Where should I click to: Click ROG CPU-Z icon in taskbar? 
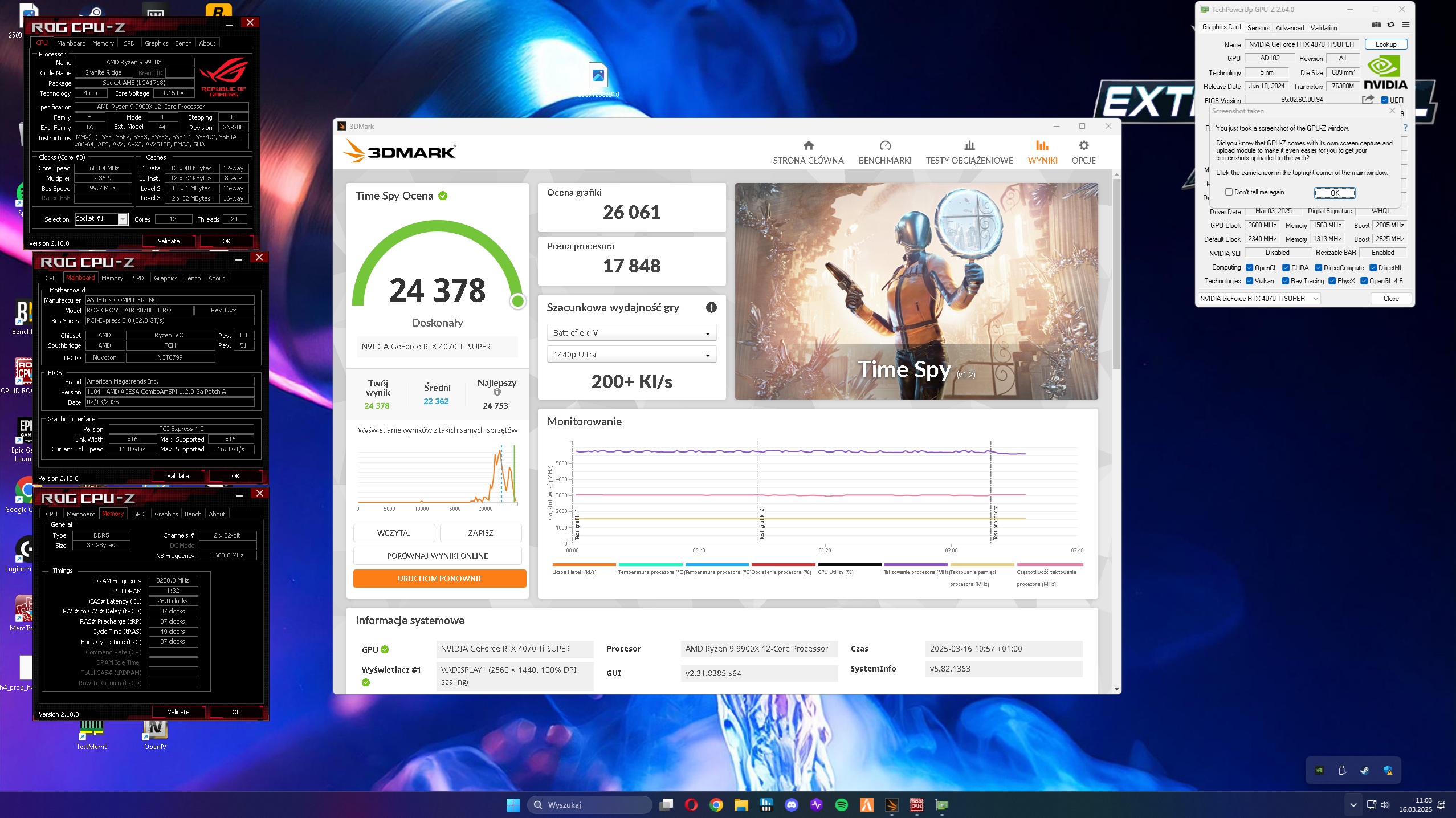[x=916, y=805]
